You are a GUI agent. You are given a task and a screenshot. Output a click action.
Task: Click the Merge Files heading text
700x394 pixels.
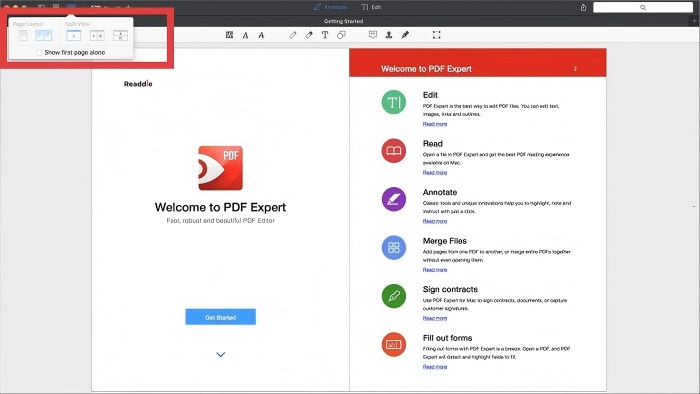point(445,241)
